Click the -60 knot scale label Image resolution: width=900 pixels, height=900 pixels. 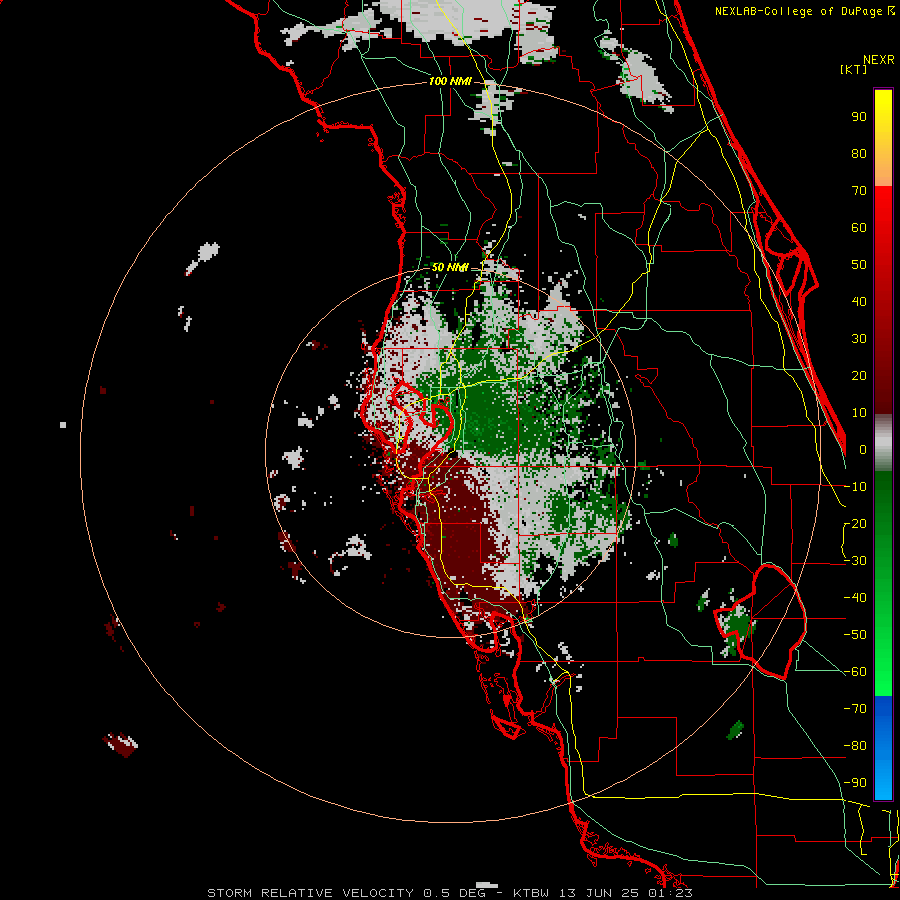855,672
